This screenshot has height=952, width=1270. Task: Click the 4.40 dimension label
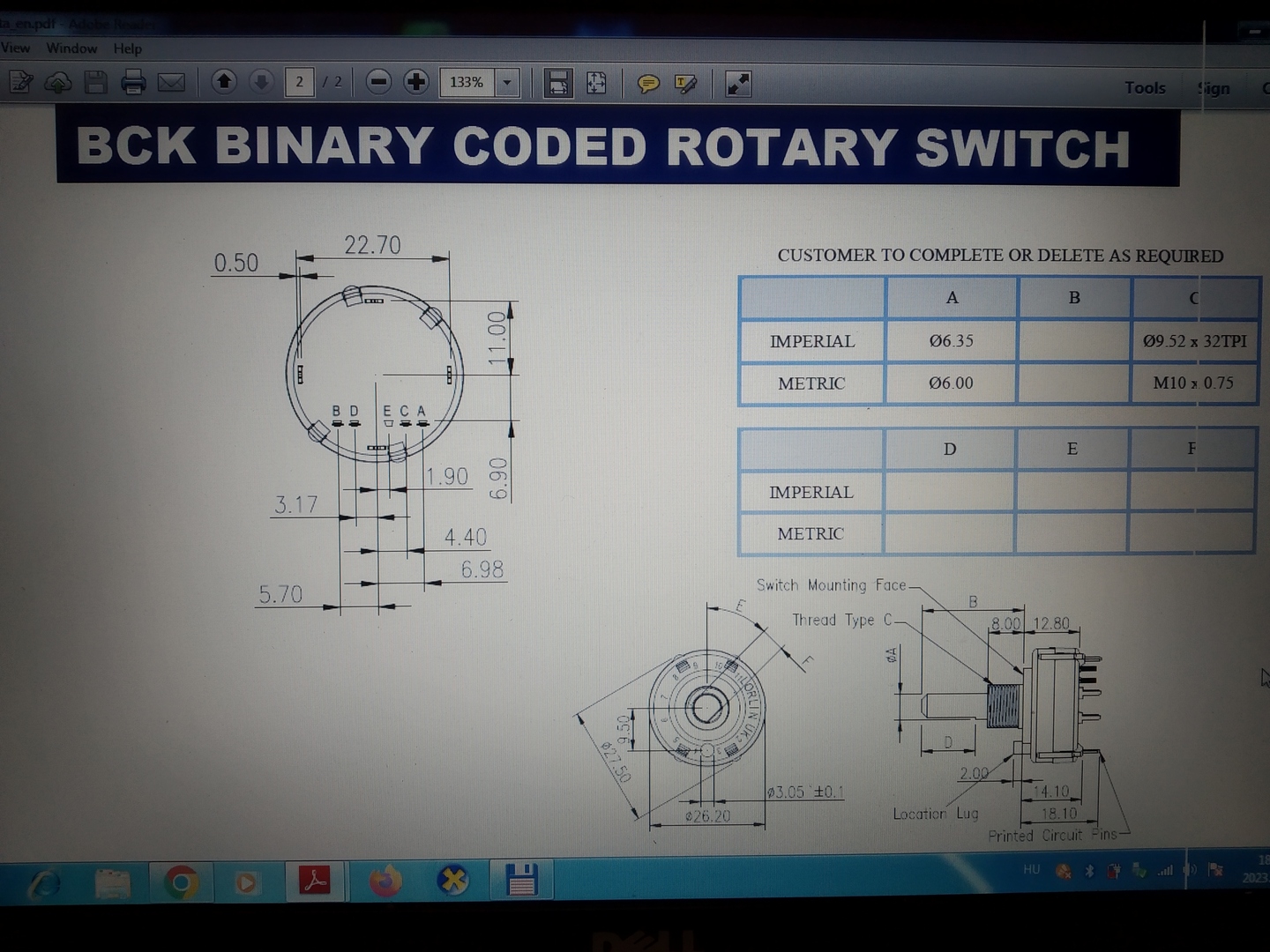coord(466,537)
